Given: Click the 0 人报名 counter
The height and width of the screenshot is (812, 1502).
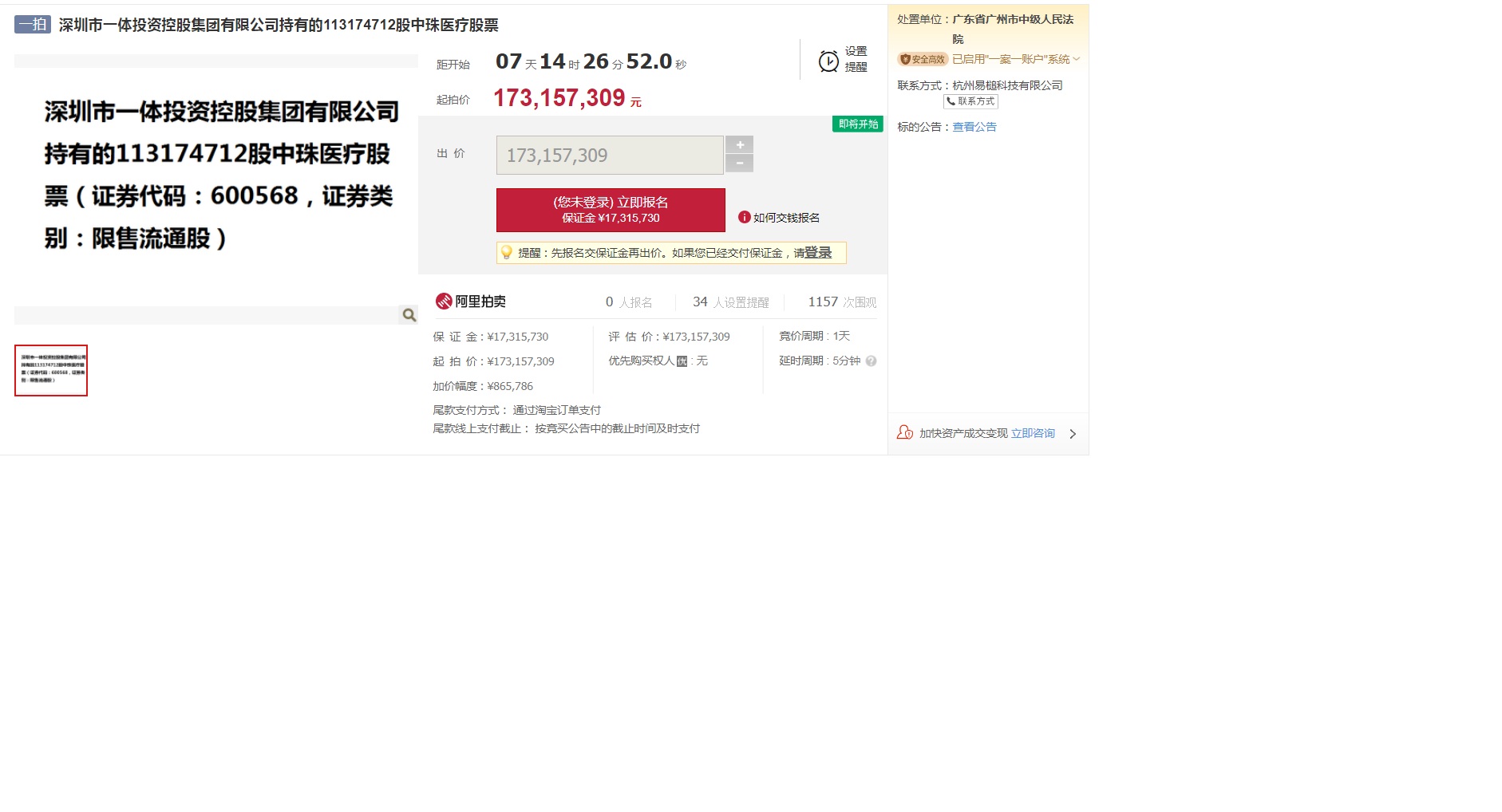Looking at the screenshot, I should (x=629, y=302).
